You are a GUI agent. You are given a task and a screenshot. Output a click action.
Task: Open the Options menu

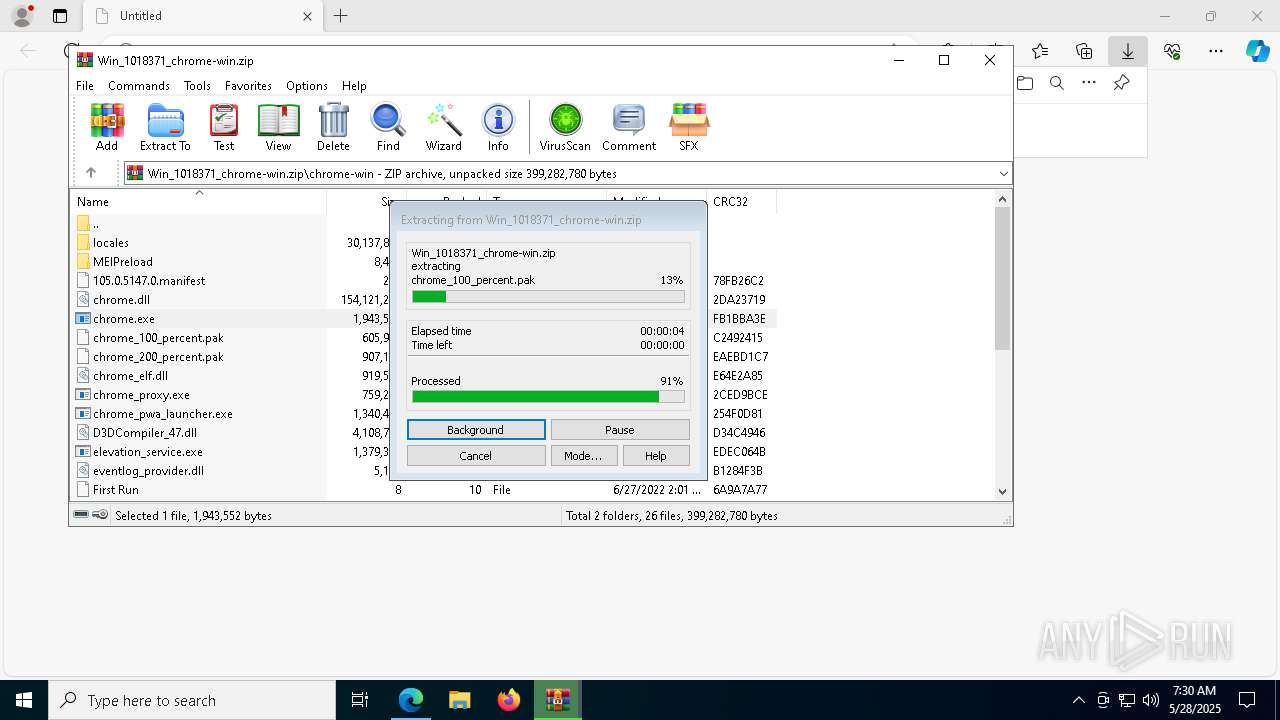[307, 86]
